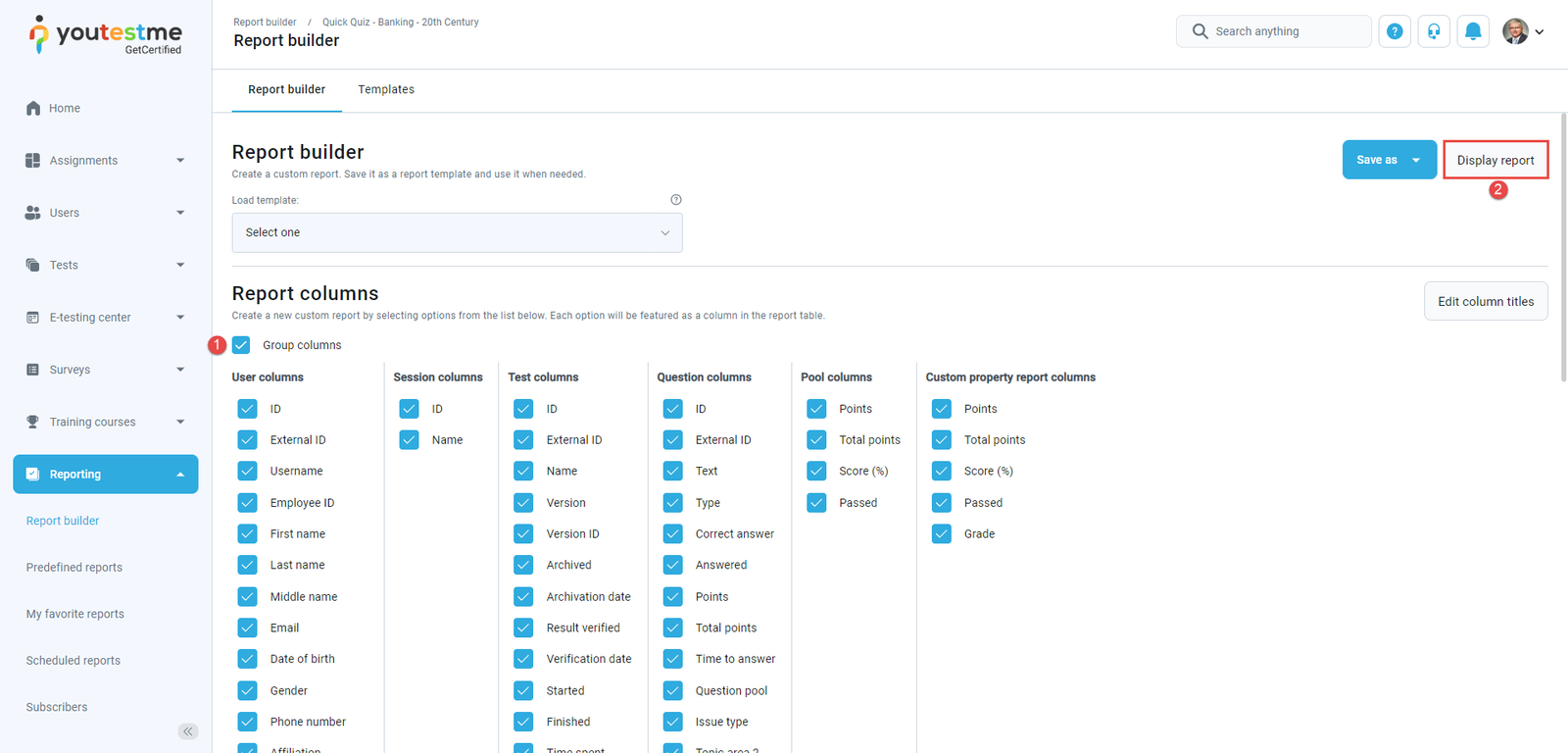The height and width of the screenshot is (753, 1568).
Task: Open Predefined reports in sidebar
Action: [74, 568]
